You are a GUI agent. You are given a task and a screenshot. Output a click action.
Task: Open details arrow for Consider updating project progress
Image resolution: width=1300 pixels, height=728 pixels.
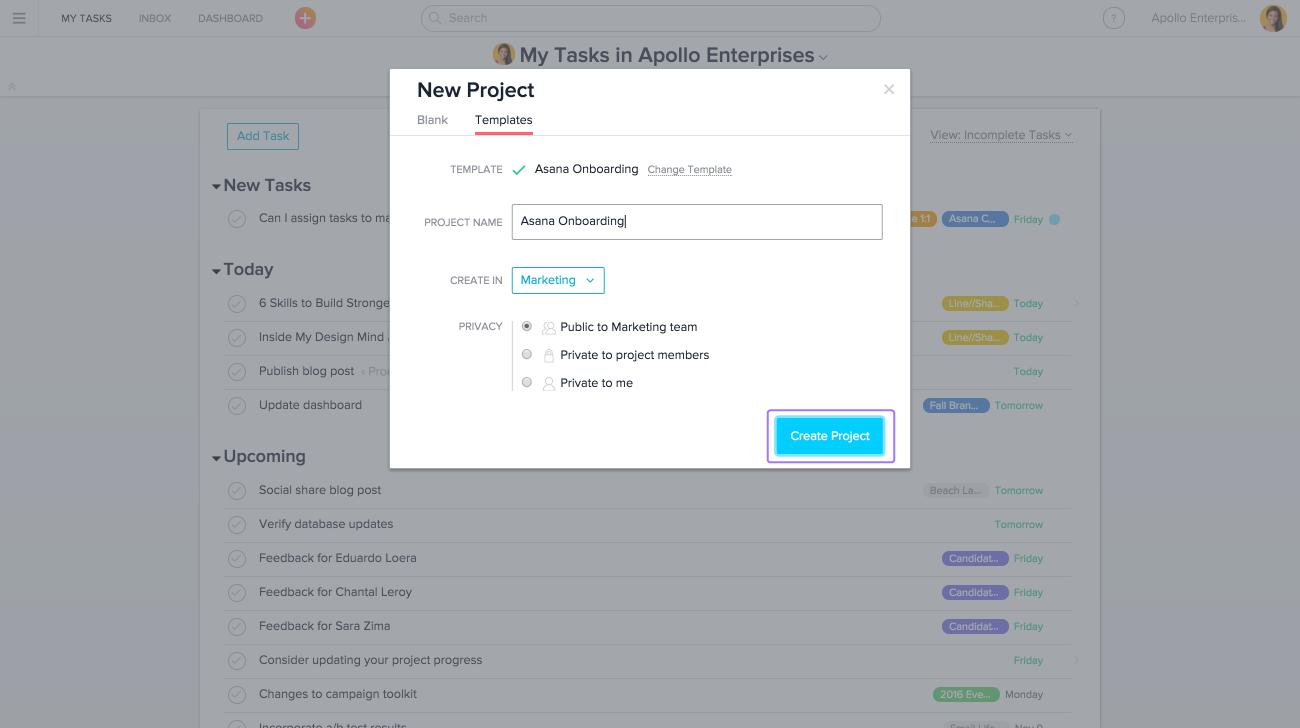(x=1077, y=660)
